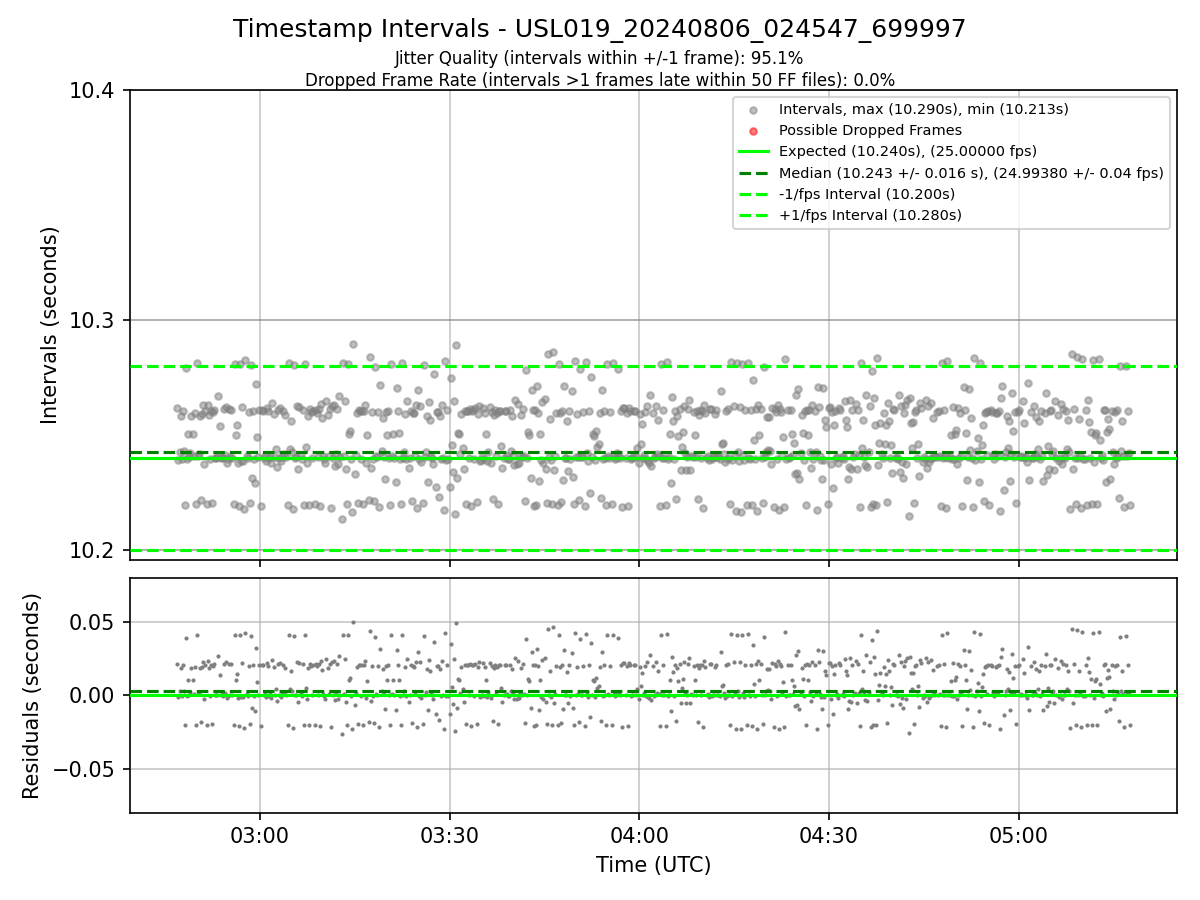The image size is (1200, 900).
Task: Click legend entry '+1/fps Interval (10.280s)'
Action: (x=870, y=215)
